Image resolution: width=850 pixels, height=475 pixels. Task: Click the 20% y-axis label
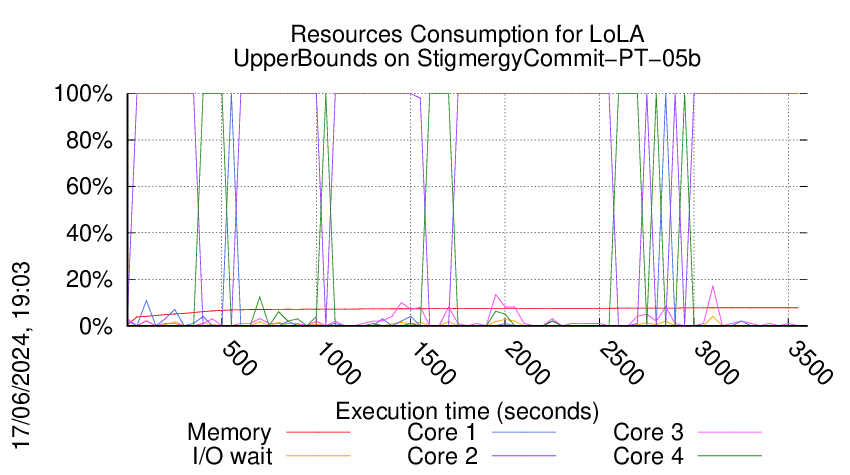click(x=89, y=280)
